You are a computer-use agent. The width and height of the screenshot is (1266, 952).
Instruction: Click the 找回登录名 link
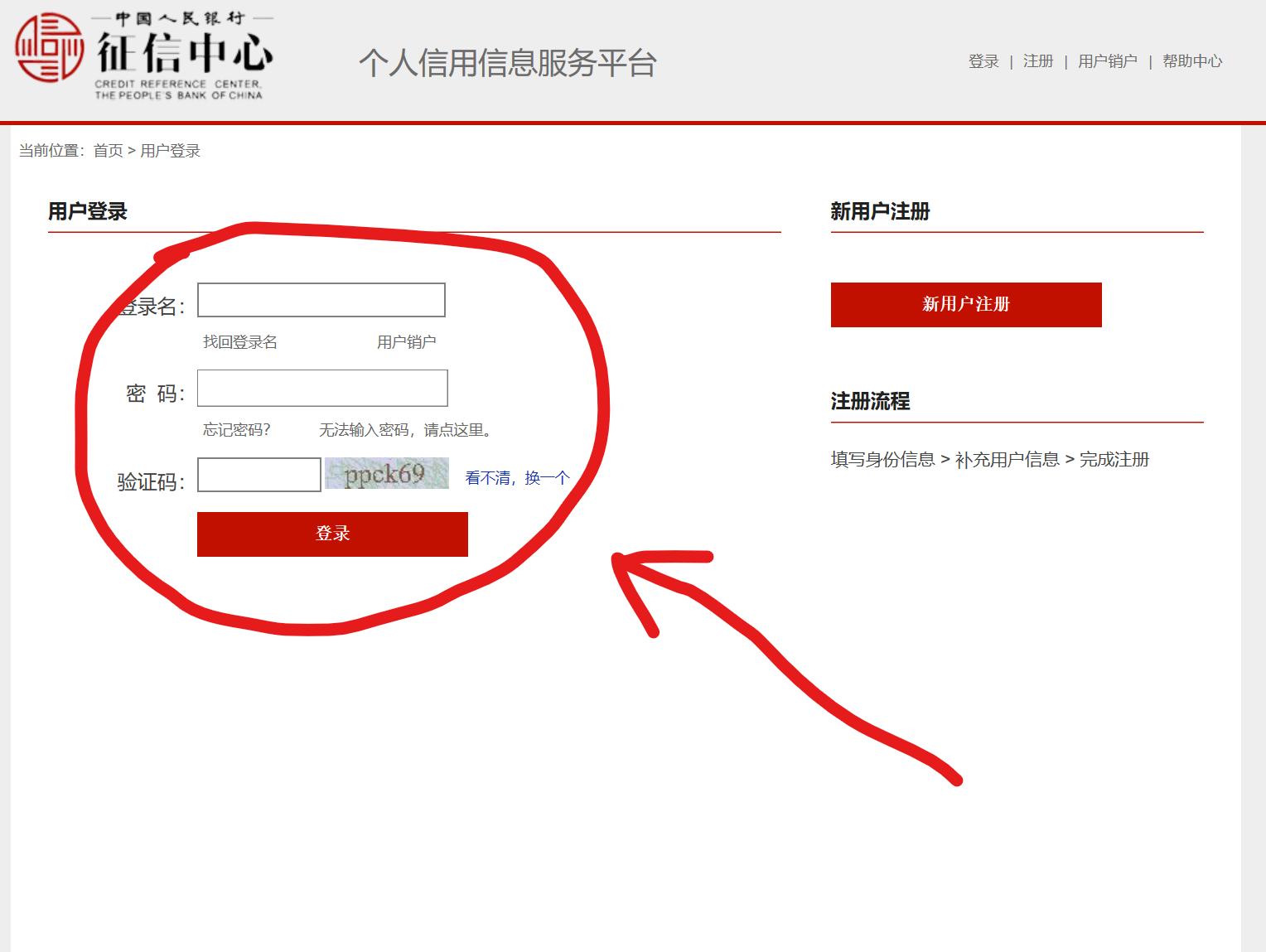[x=240, y=342]
